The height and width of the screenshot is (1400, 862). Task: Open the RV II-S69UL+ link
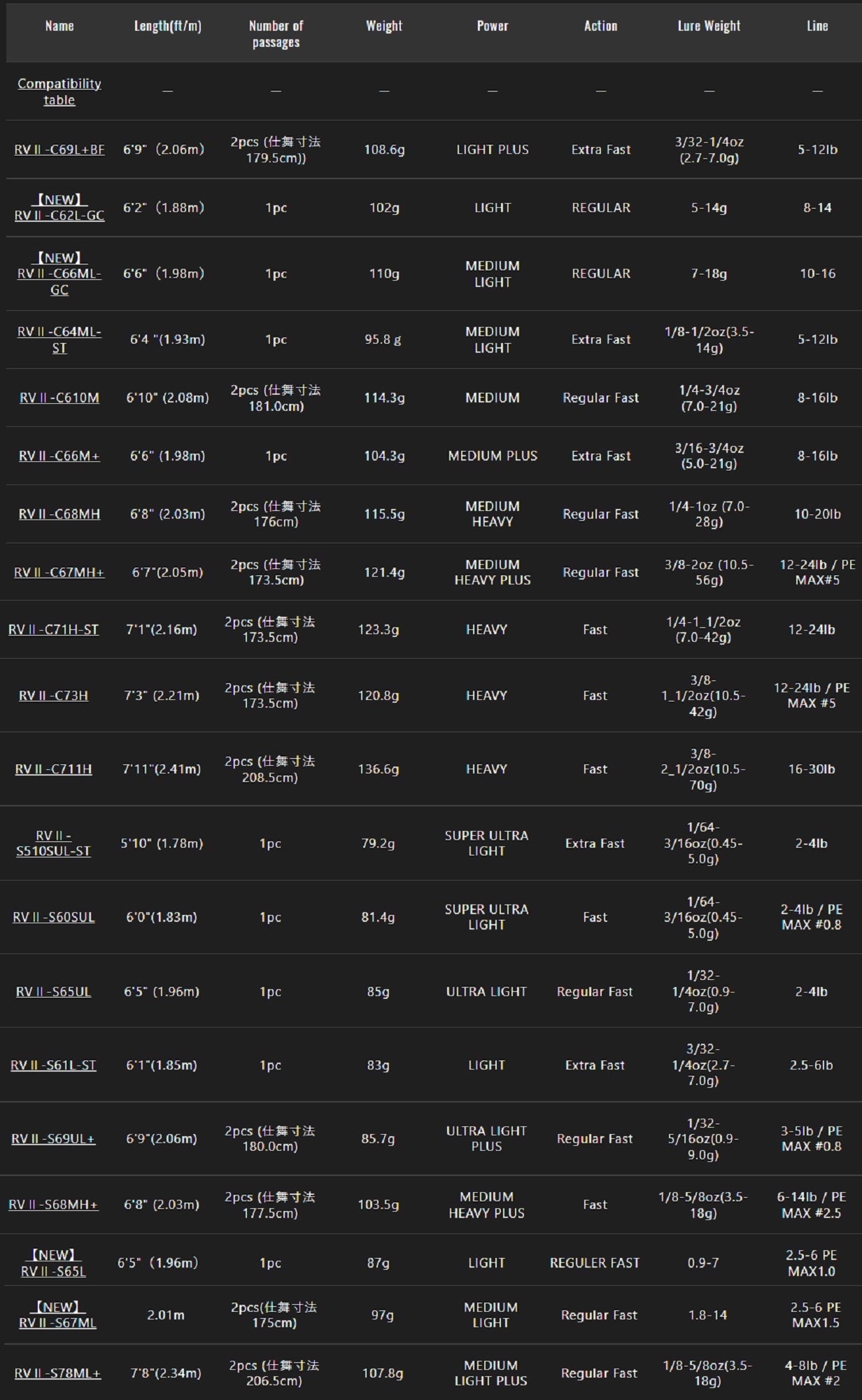[x=53, y=1139]
